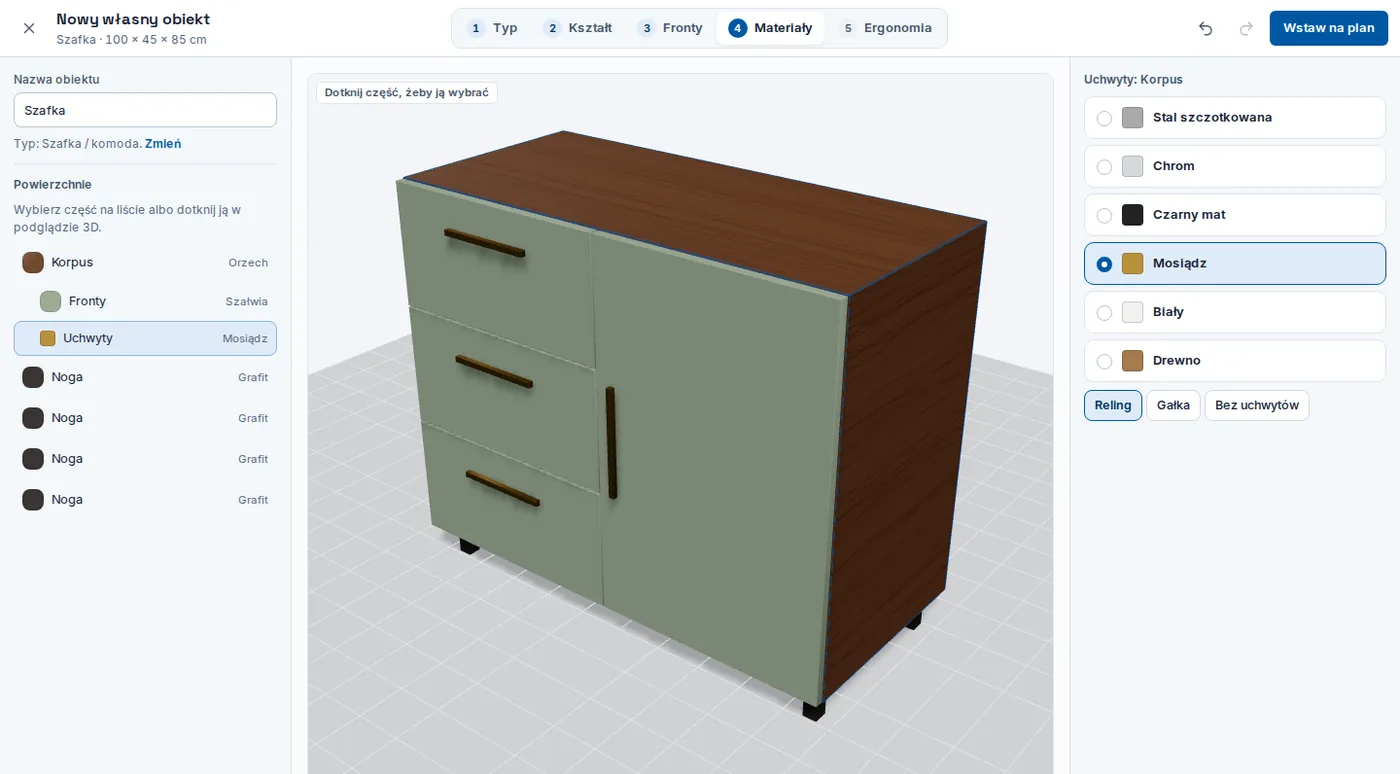
Task: Click the Wstaw na plan button
Action: 1328,28
